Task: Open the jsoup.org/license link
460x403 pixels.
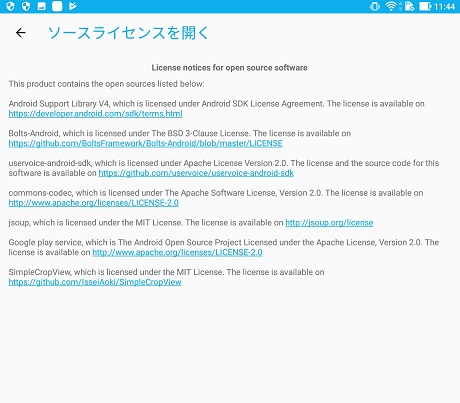Action: coord(329,223)
